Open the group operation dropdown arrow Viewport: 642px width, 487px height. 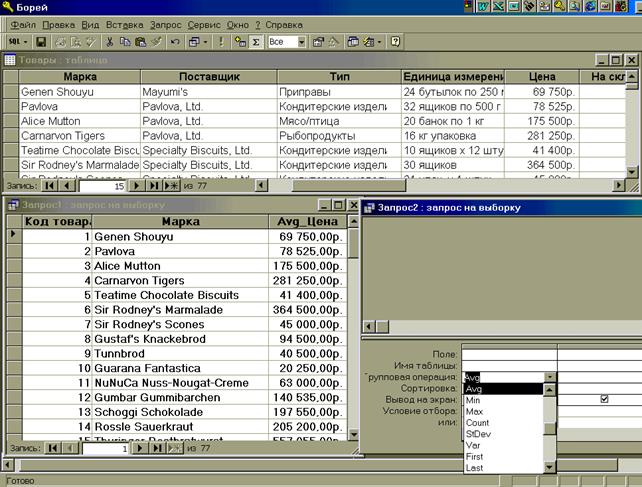pyautogui.click(x=550, y=377)
